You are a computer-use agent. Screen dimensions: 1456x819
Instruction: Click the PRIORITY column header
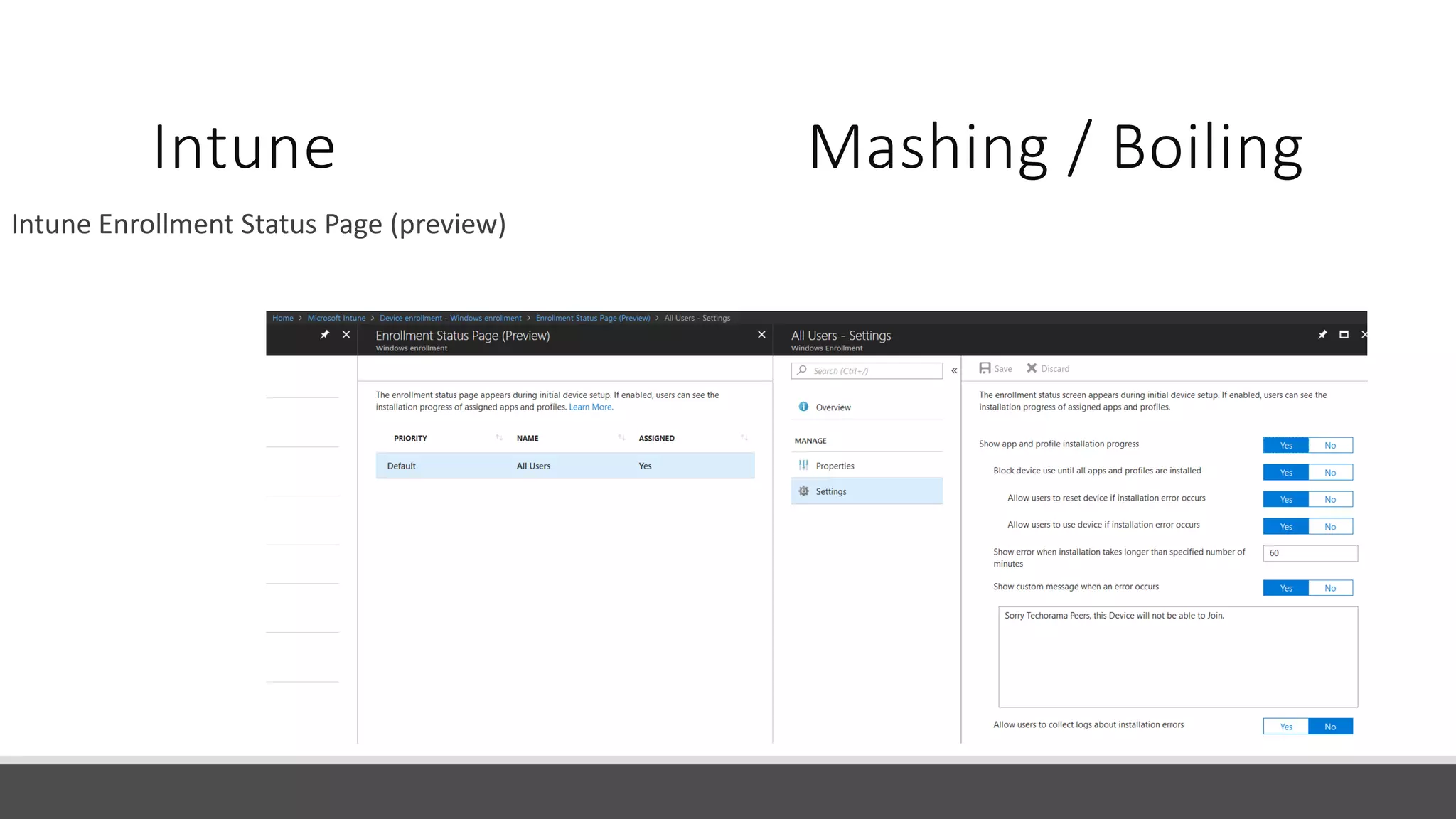(x=410, y=438)
